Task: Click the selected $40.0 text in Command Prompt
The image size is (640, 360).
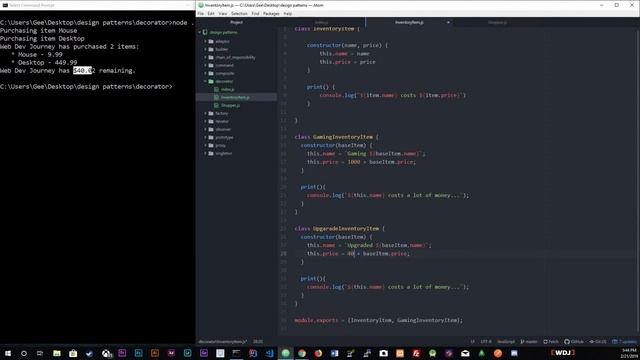Action: coord(83,71)
